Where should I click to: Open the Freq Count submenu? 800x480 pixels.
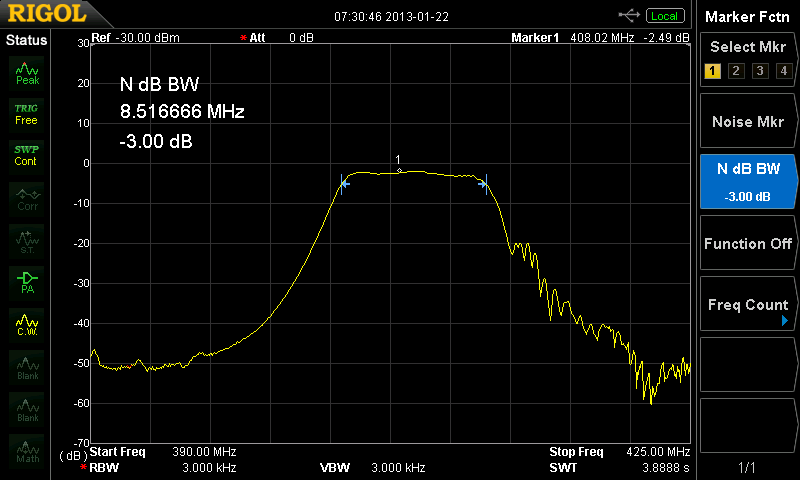click(748, 305)
